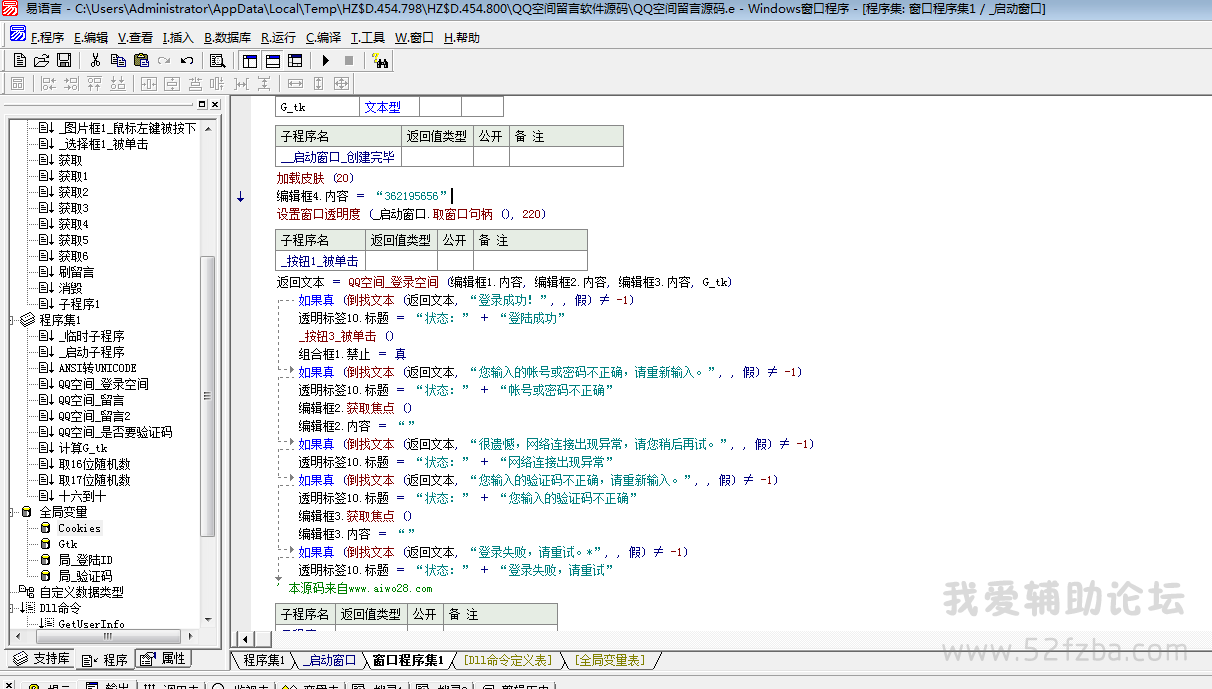Click editor horizontal scroll left arrow

(245, 638)
